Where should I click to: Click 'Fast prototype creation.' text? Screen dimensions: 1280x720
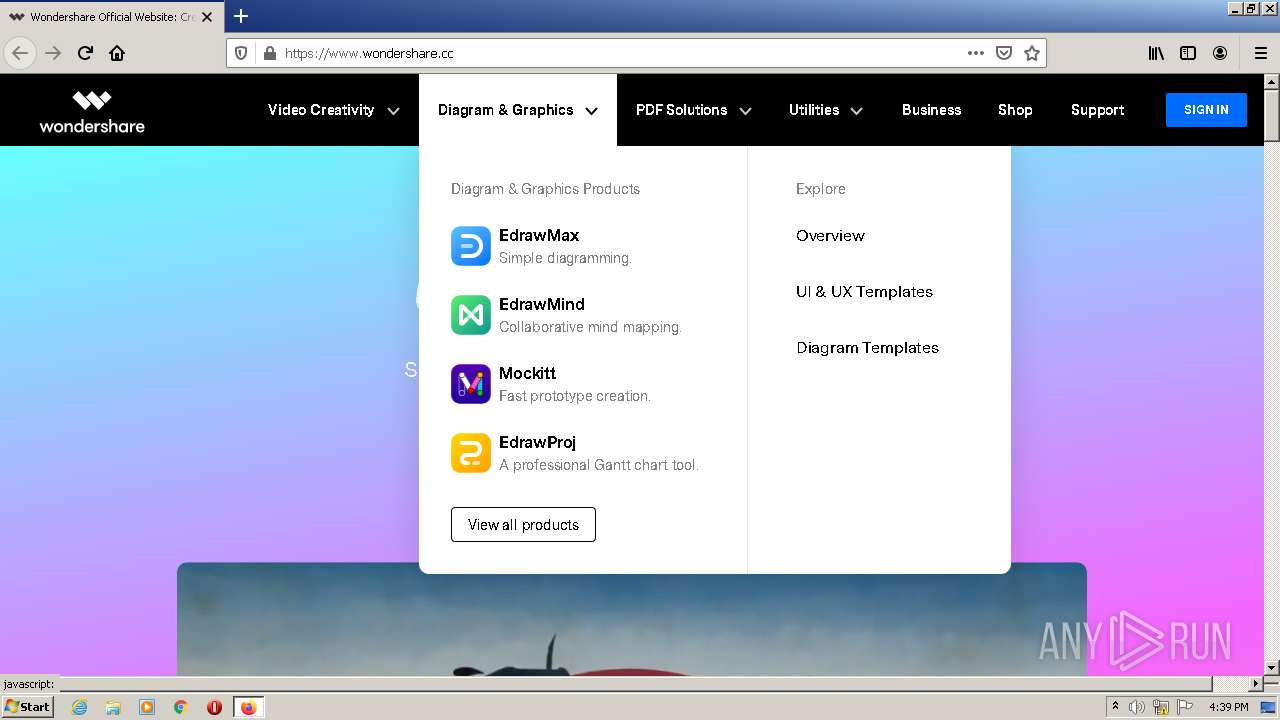(x=575, y=396)
